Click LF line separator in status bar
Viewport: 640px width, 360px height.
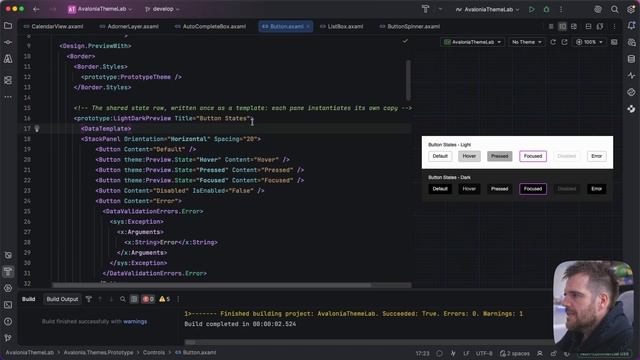(466, 353)
